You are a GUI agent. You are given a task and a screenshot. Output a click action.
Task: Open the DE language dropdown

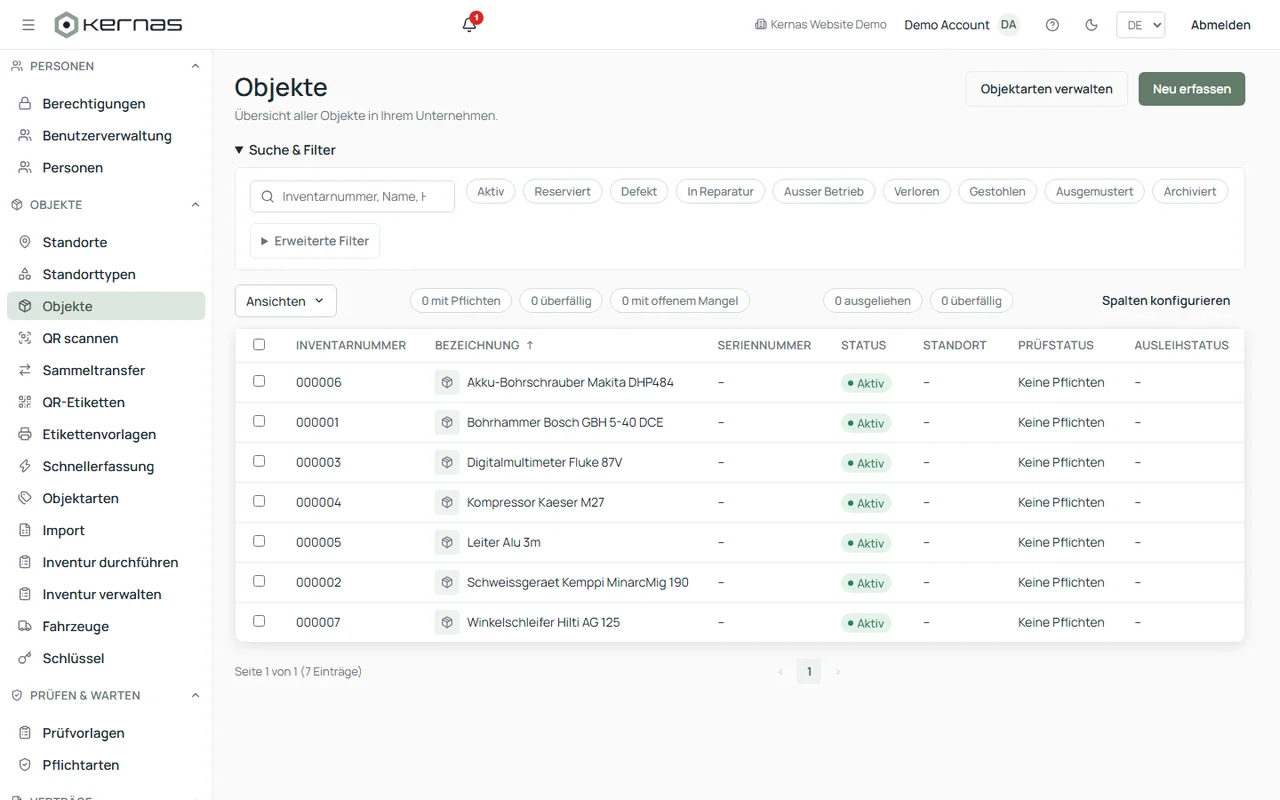click(x=1140, y=25)
